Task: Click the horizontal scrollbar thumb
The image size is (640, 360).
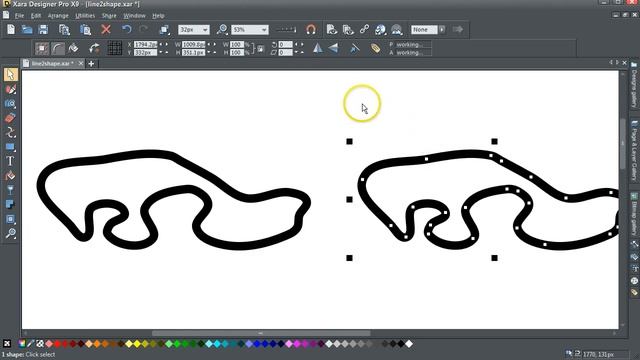Action: click(x=261, y=333)
